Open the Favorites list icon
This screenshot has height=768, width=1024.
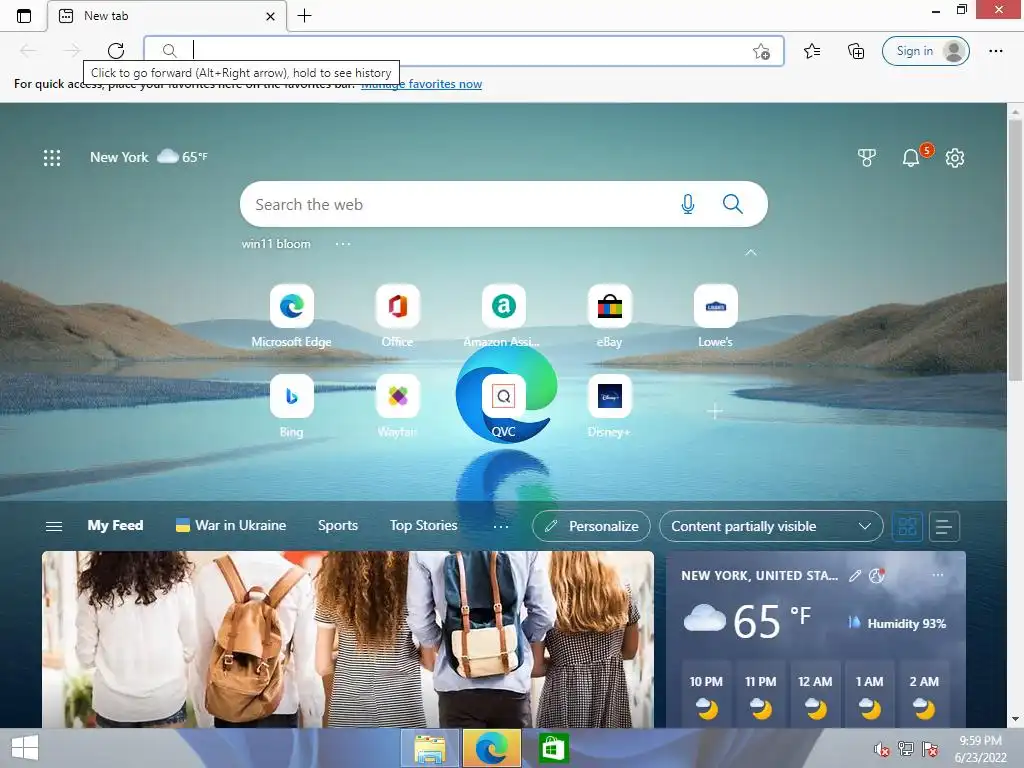812,51
